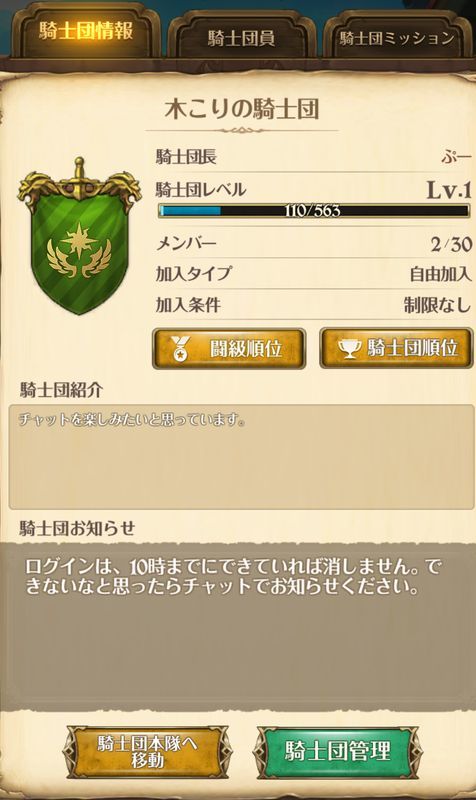Viewport: 476px width, 800px height.
Task: Tap the guild name 木こりの騎士団
Action: pyautogui.click(x=242, y=109)
